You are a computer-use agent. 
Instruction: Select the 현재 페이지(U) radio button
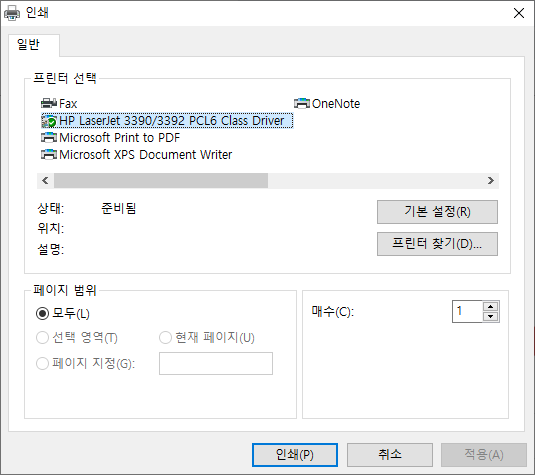point(165,338)
